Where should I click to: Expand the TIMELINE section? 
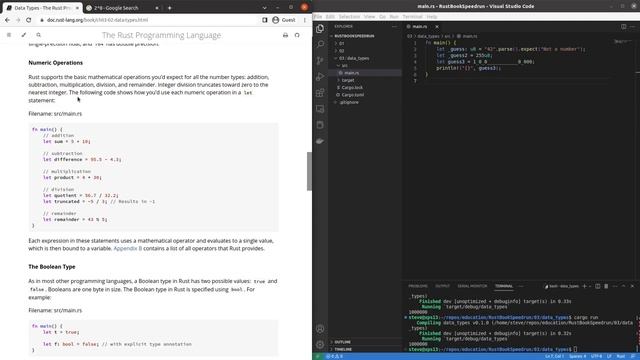343,349
